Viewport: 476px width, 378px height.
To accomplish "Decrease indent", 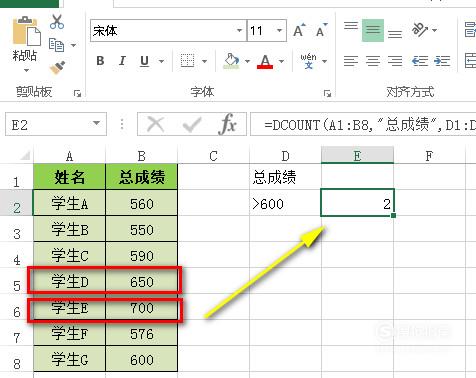I will [x=420, y=61].
